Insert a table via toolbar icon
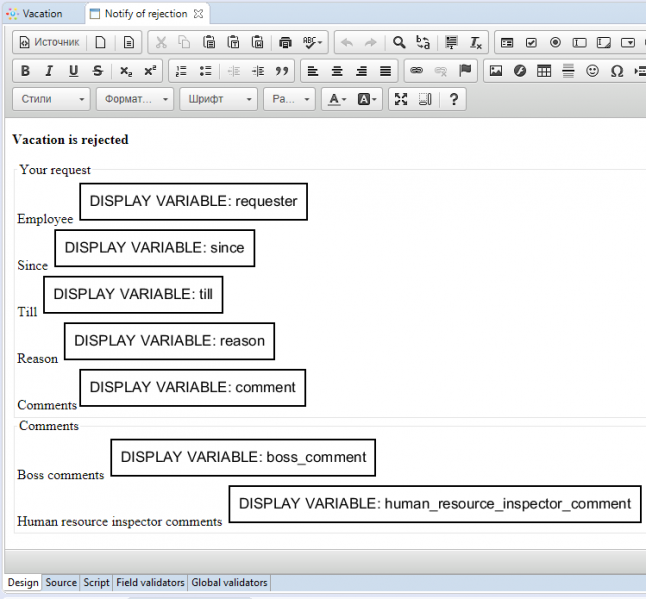Viewport: 646px width, 599px height. 544,71
